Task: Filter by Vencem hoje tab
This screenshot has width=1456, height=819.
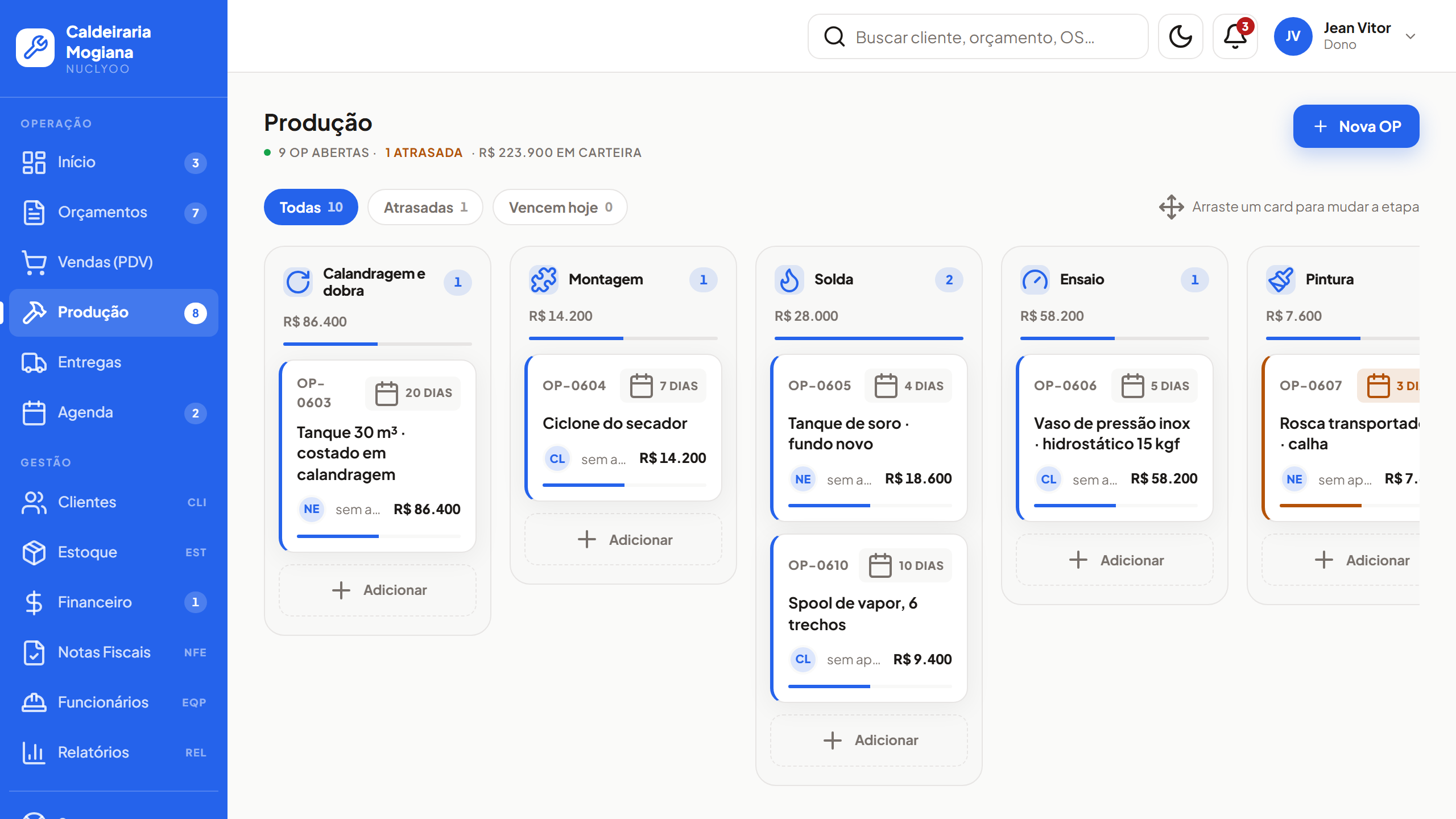Action: point(560,207)
